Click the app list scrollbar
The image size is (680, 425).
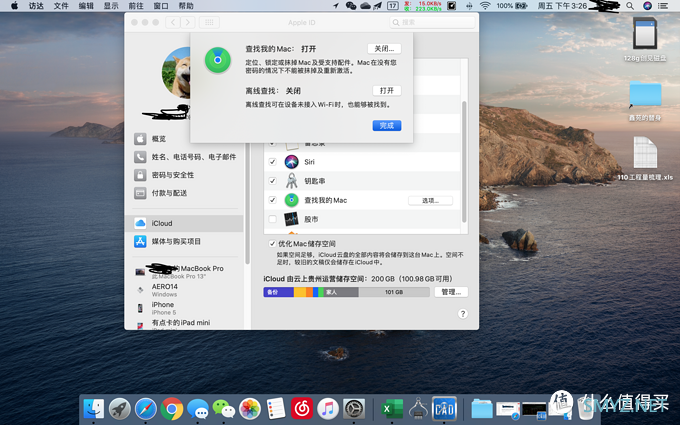pyautogui.click(x=464, y=161)
